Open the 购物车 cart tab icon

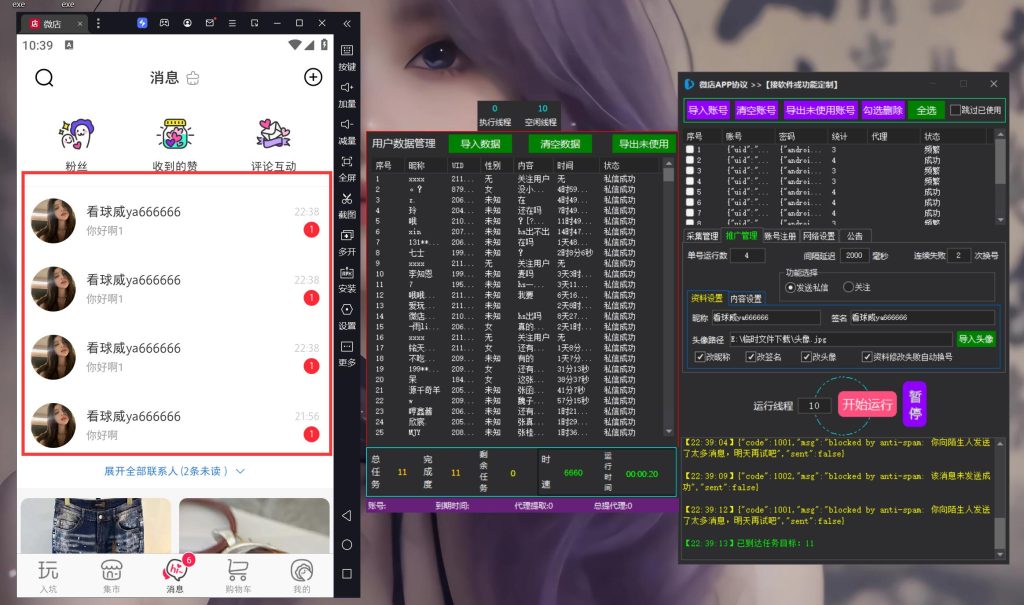coord(238,570)
